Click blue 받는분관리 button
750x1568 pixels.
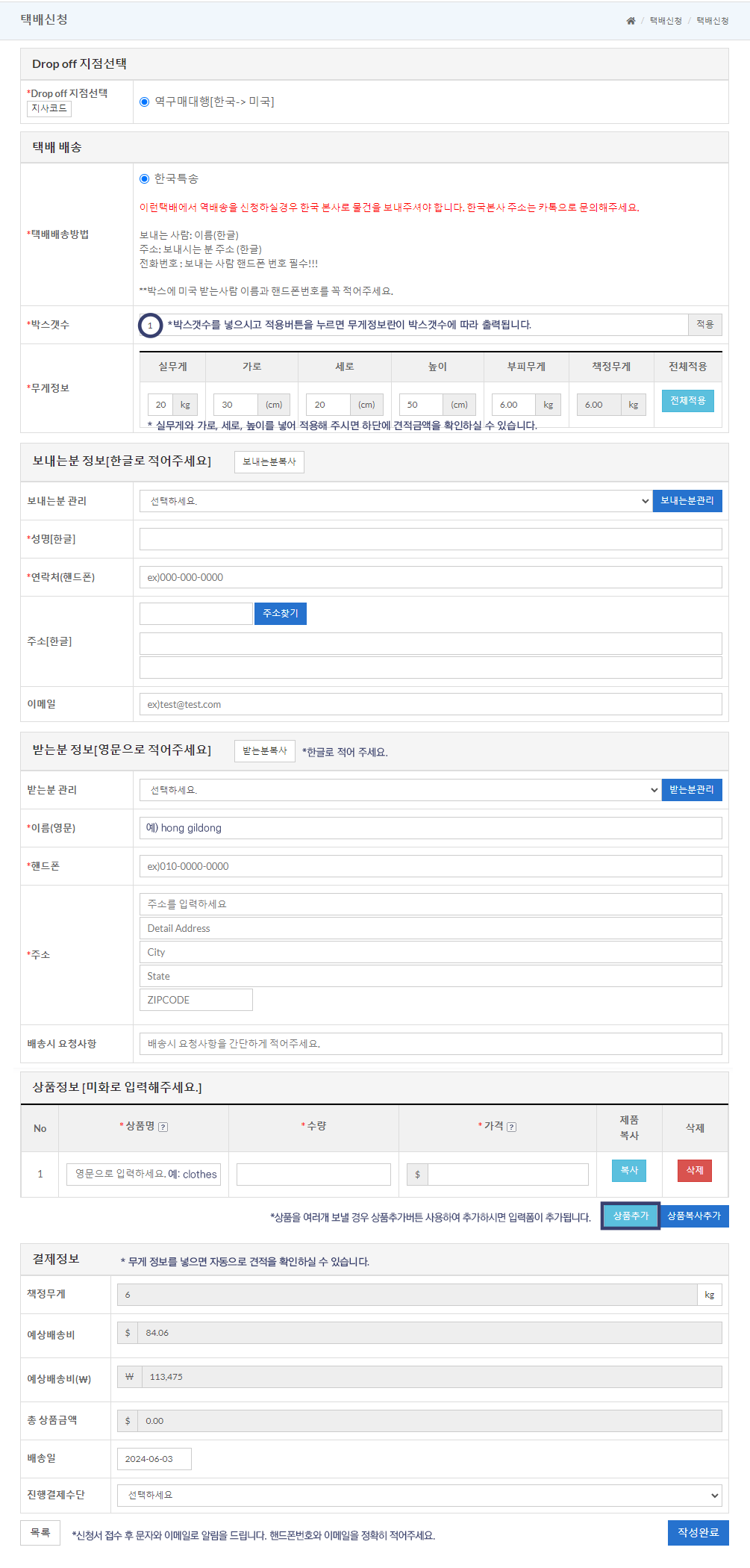(692, 790)
